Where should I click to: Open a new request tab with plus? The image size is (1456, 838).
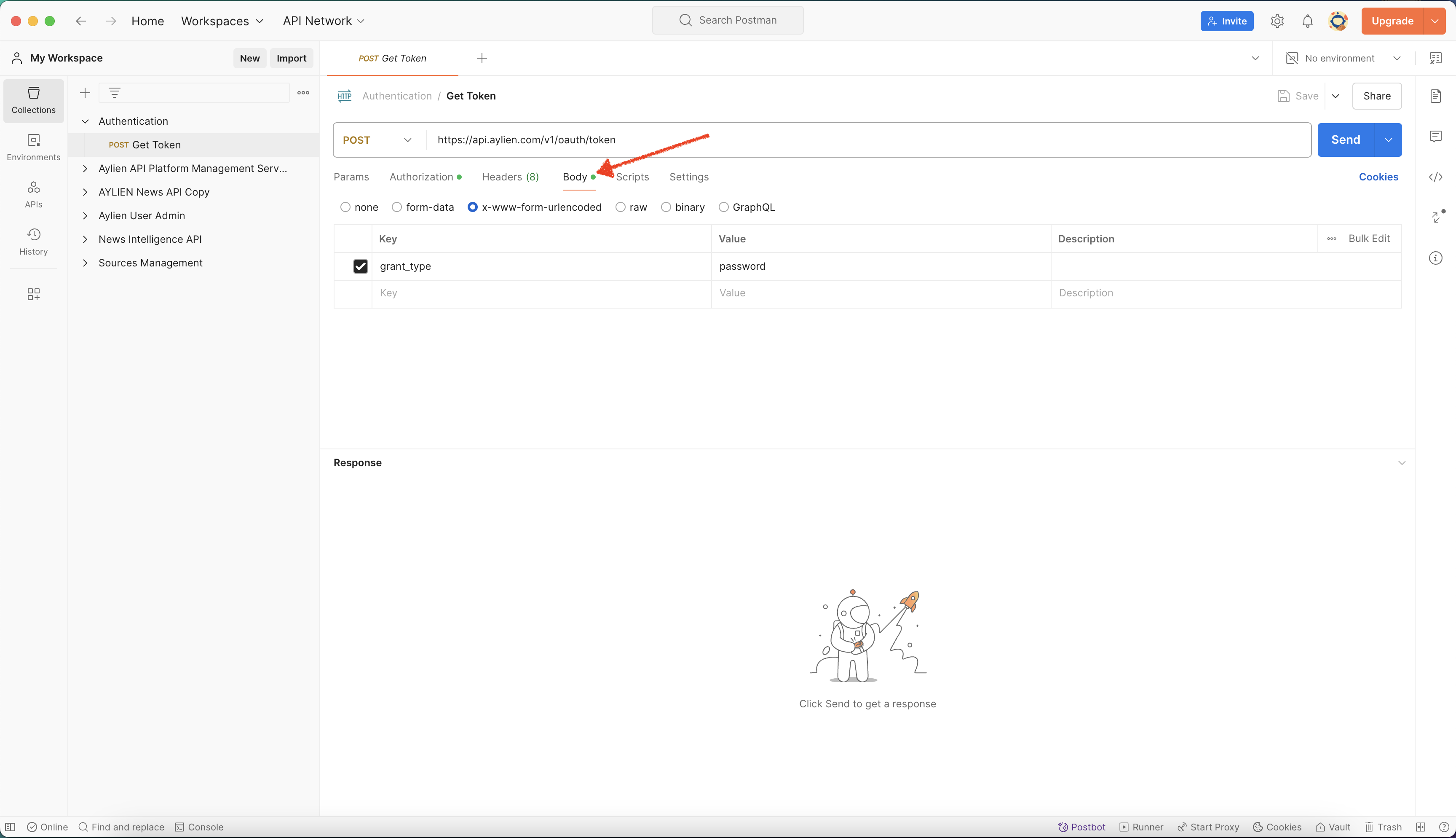pyautogui.click(x=482, y=58)
